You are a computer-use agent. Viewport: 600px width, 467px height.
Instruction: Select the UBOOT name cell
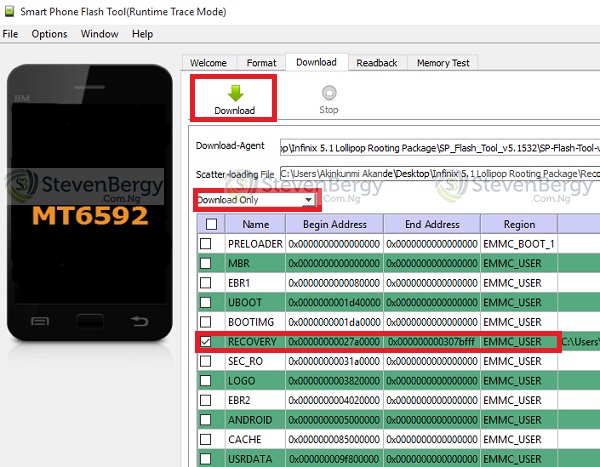click(255, 302)
